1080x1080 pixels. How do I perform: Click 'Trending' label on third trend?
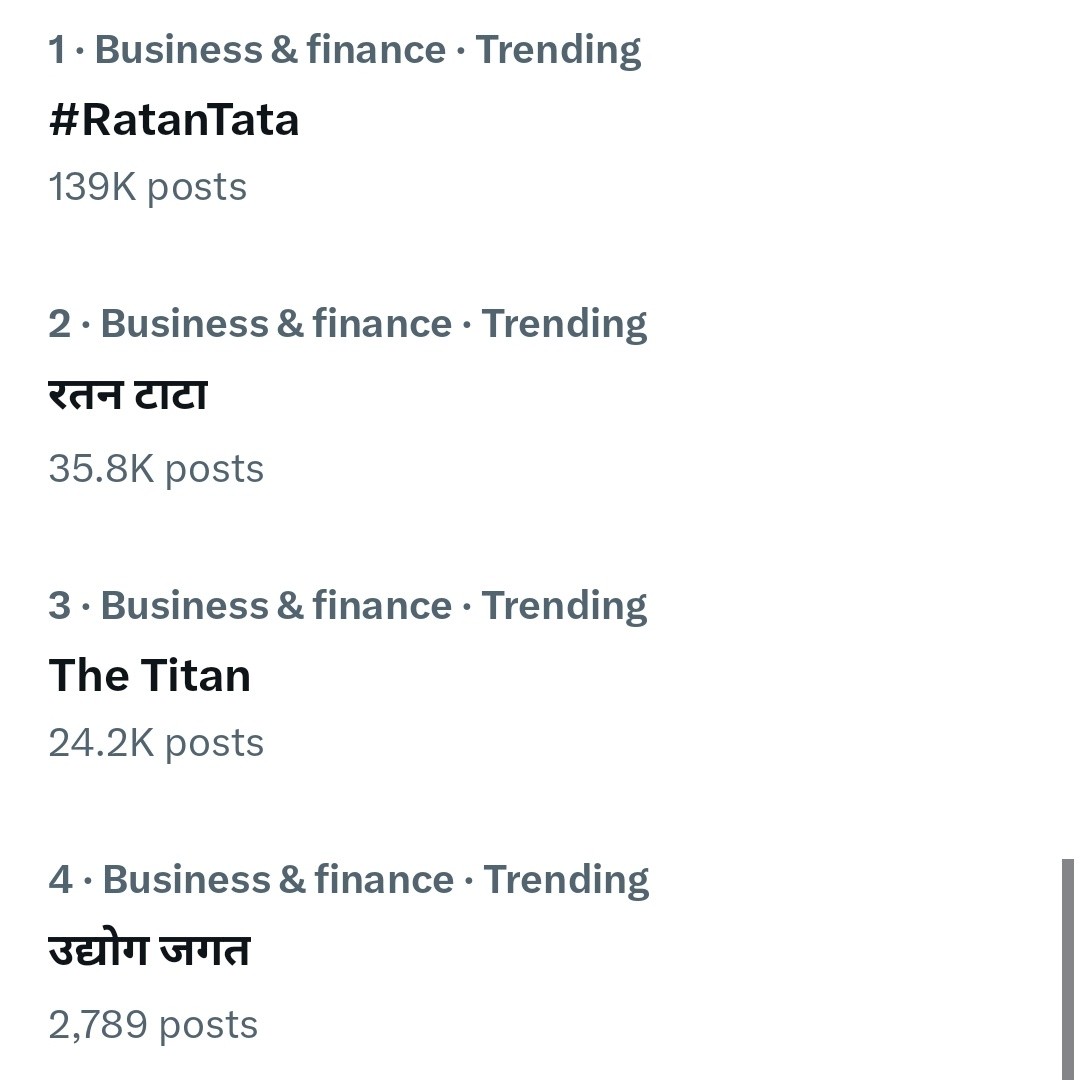coord(564,606)
